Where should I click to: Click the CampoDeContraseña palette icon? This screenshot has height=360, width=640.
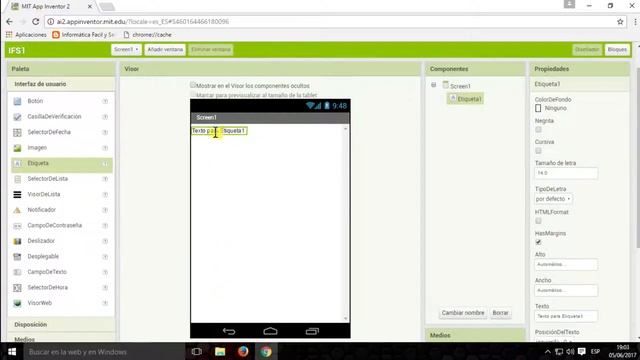click(x=17, y=225)
